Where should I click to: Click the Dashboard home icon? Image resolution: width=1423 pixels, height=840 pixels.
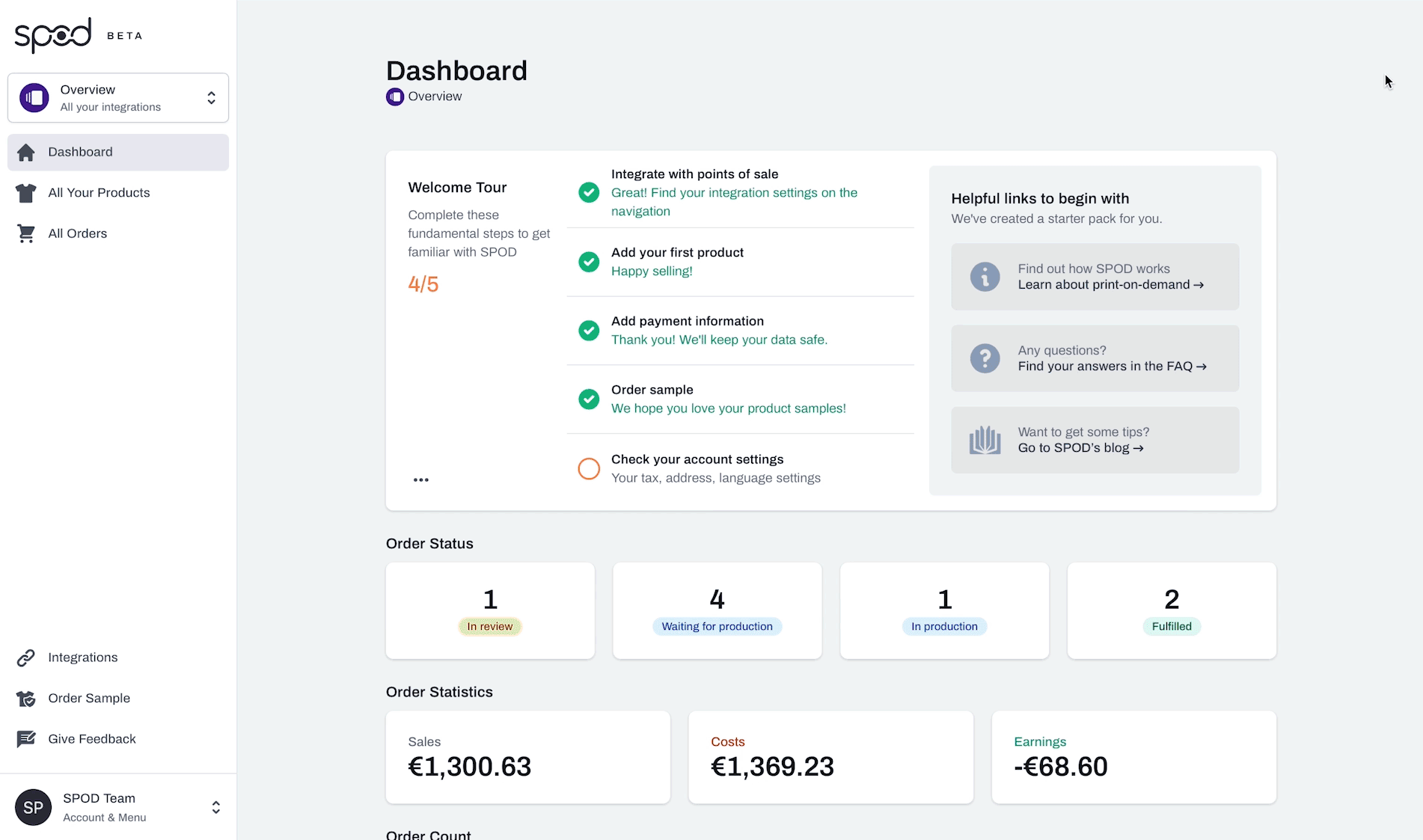click(x=26, y=153)
